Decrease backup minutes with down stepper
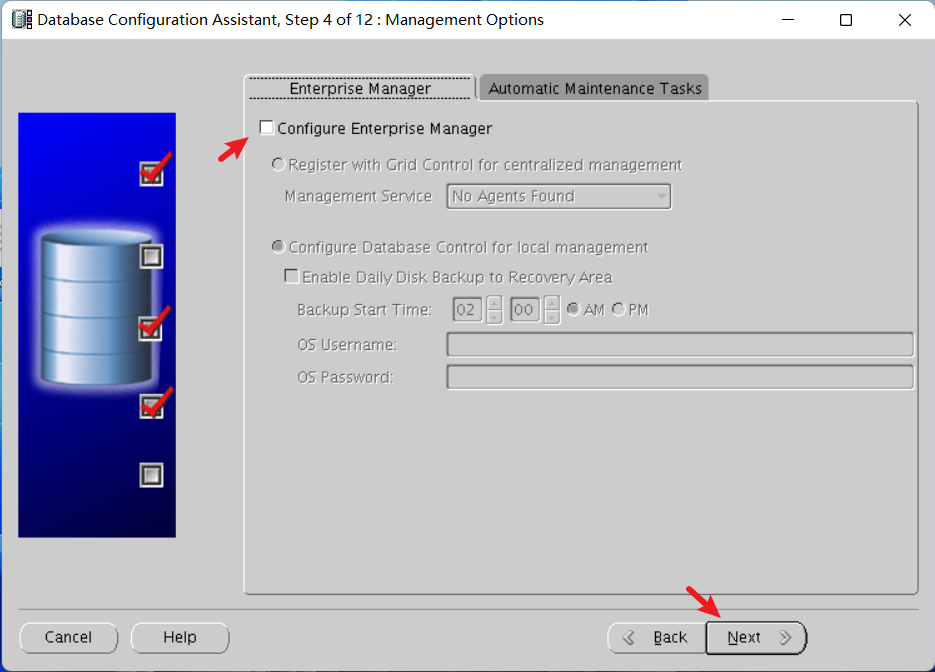This screenshot has height=672, width=935. [552, 317]
